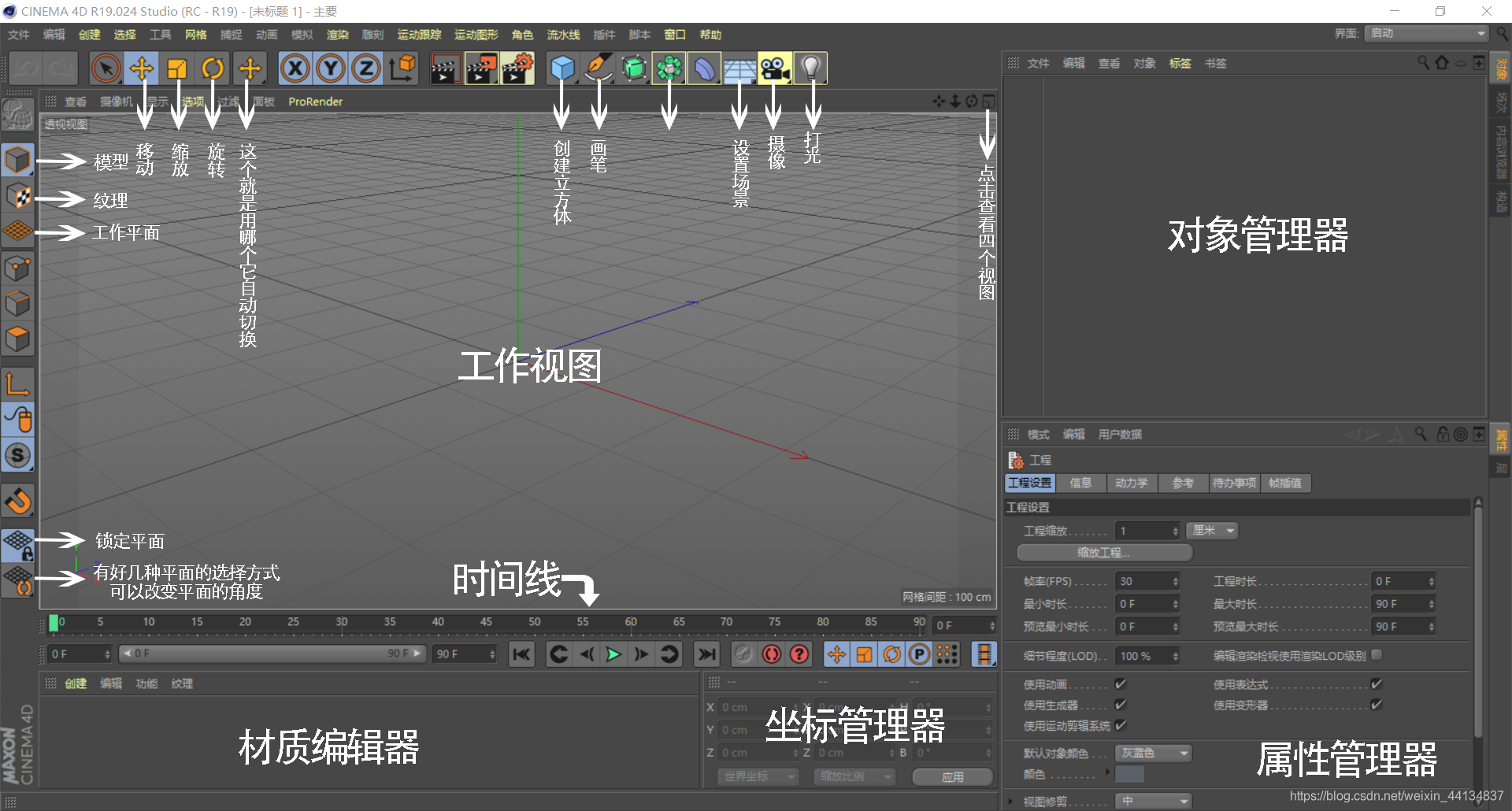Click the blue Cube primitive icon
The height and width of the screenshot is (811, 1512).
[562, 69]
